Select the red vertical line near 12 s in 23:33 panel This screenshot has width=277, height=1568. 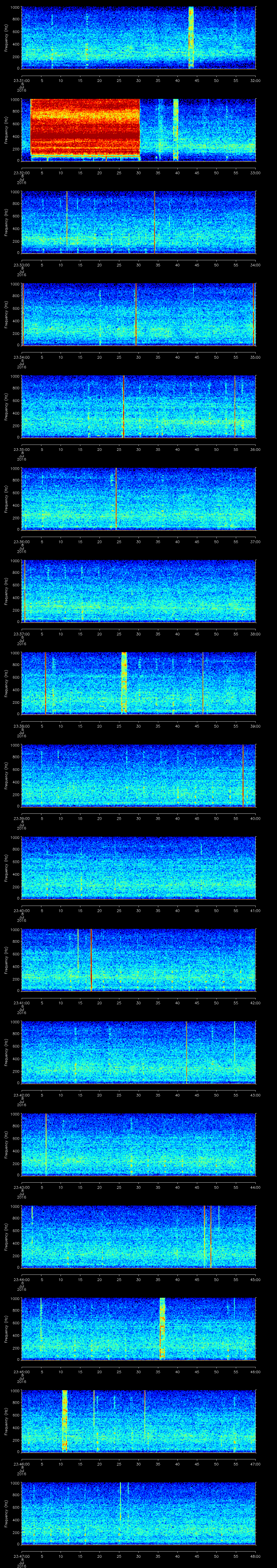pyautogui.click(x=67, y=222)
